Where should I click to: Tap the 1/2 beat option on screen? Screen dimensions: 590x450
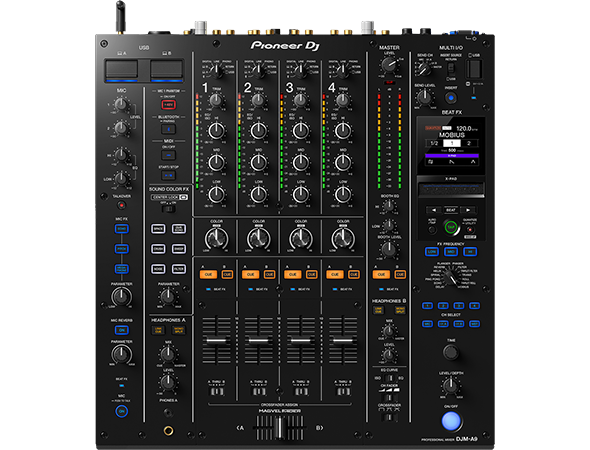click(x=434, y=143)
